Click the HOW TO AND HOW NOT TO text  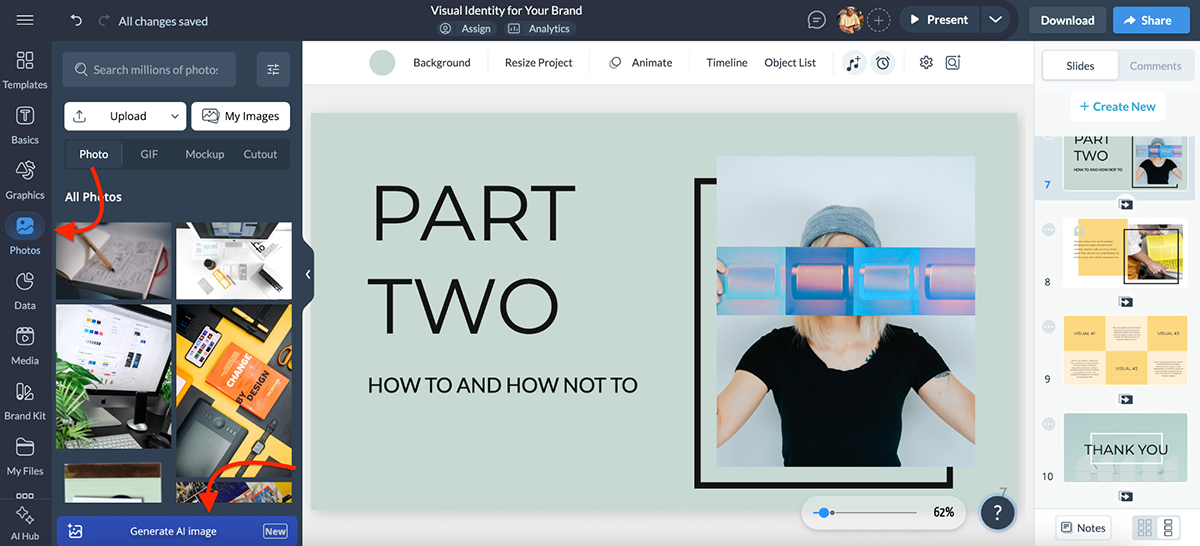pos(503,385)
